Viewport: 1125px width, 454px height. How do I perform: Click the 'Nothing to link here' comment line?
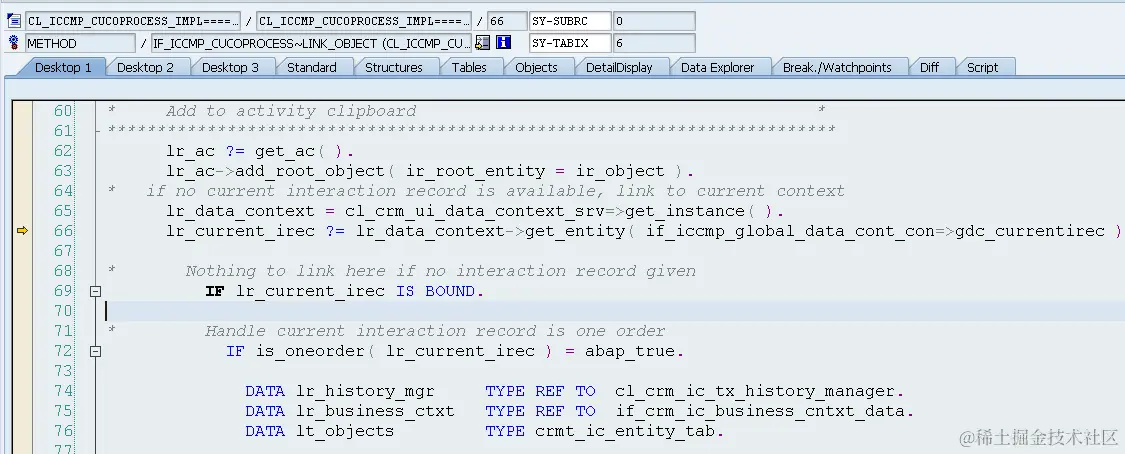pos(441,270)
